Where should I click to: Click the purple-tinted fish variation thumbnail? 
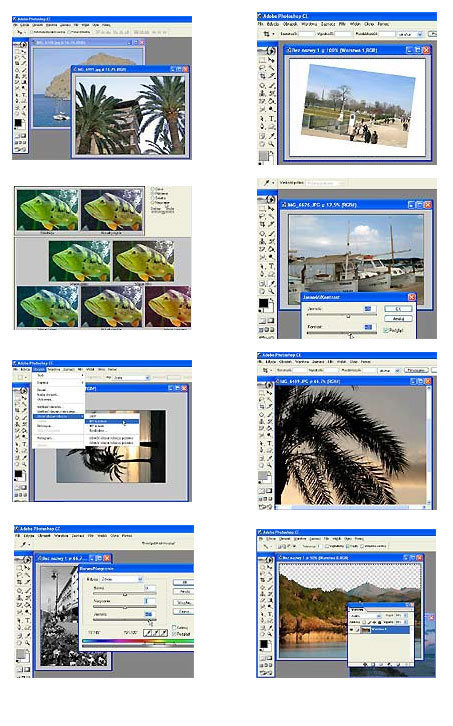168,307
